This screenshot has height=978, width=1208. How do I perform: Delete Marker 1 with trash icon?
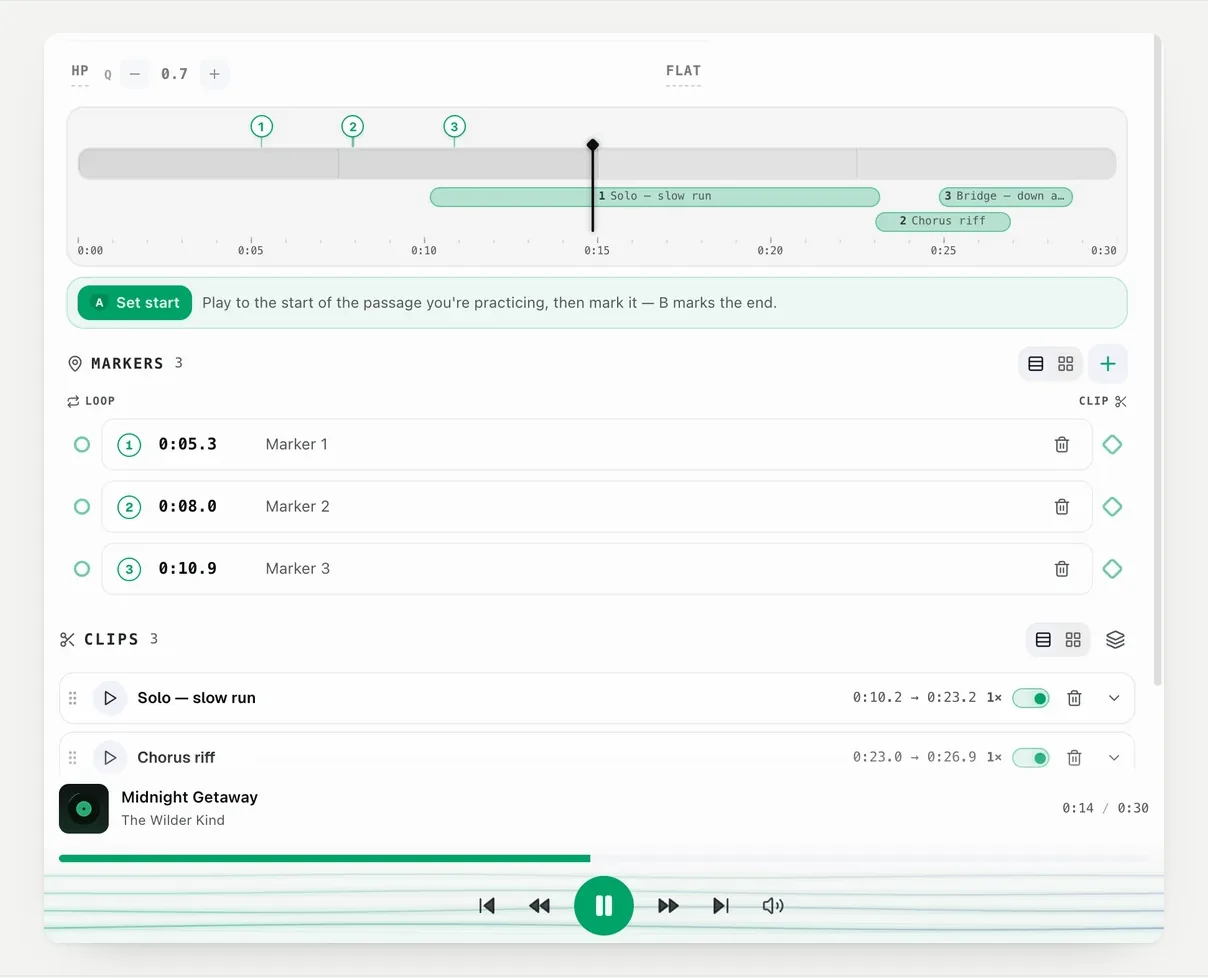pyautogui.click(x=1062, y=444)
